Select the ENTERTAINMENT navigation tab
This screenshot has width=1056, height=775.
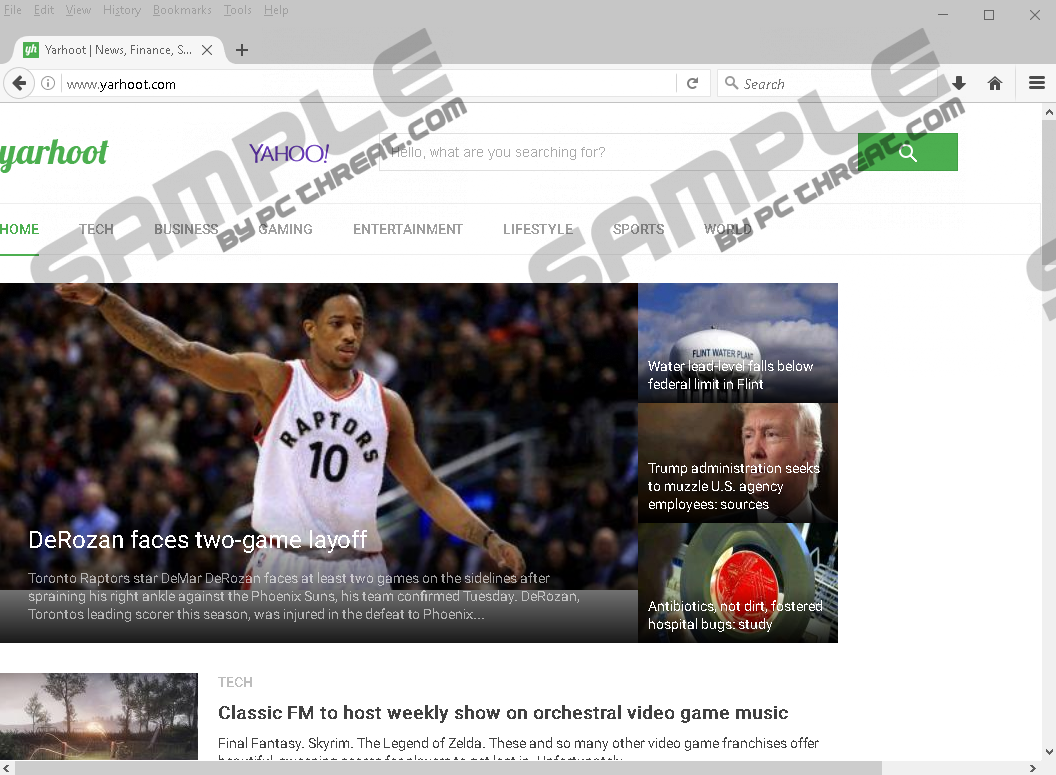tap(408, 229)
